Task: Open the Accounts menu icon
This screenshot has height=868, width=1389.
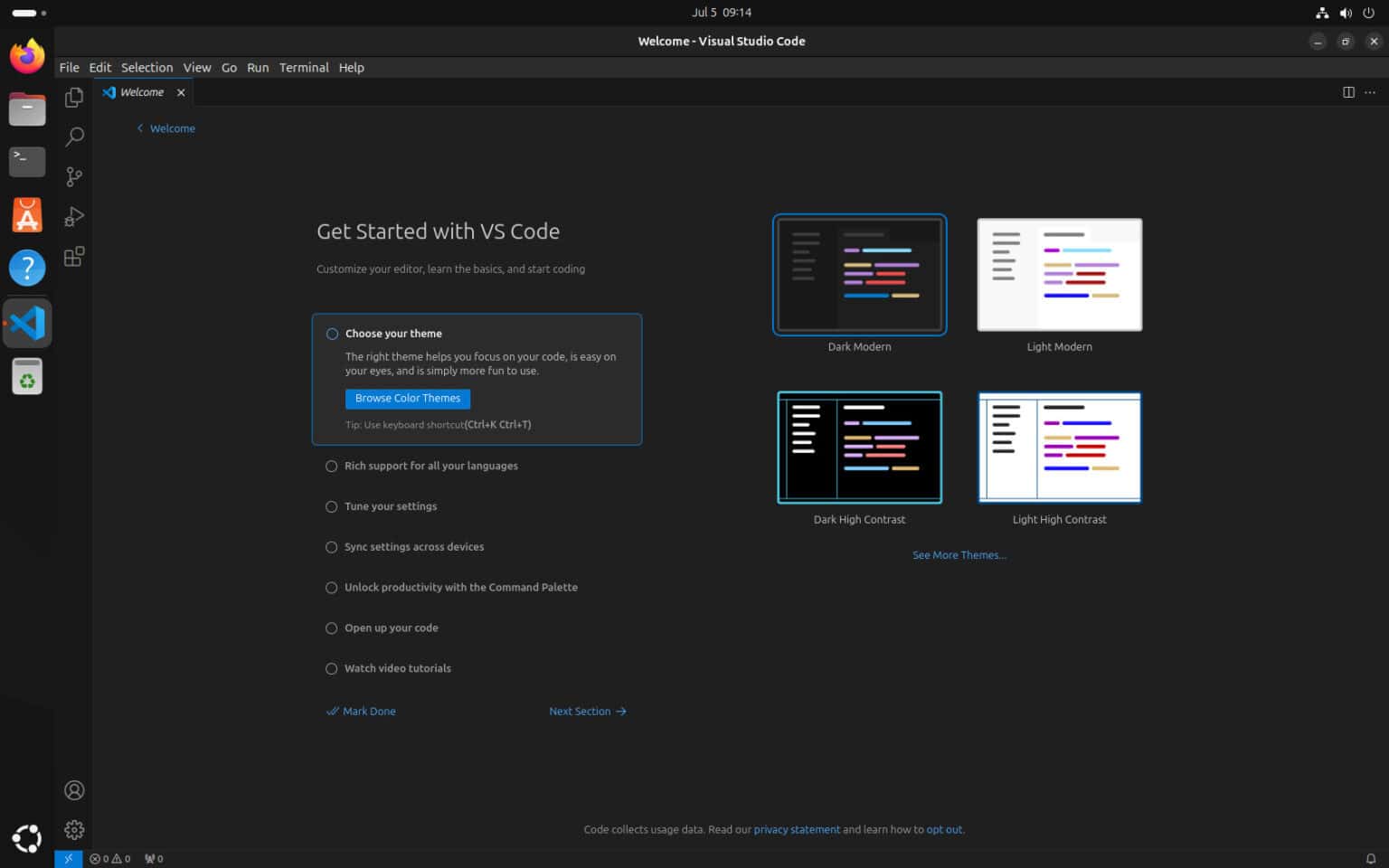Action: [x=74, y=789]
